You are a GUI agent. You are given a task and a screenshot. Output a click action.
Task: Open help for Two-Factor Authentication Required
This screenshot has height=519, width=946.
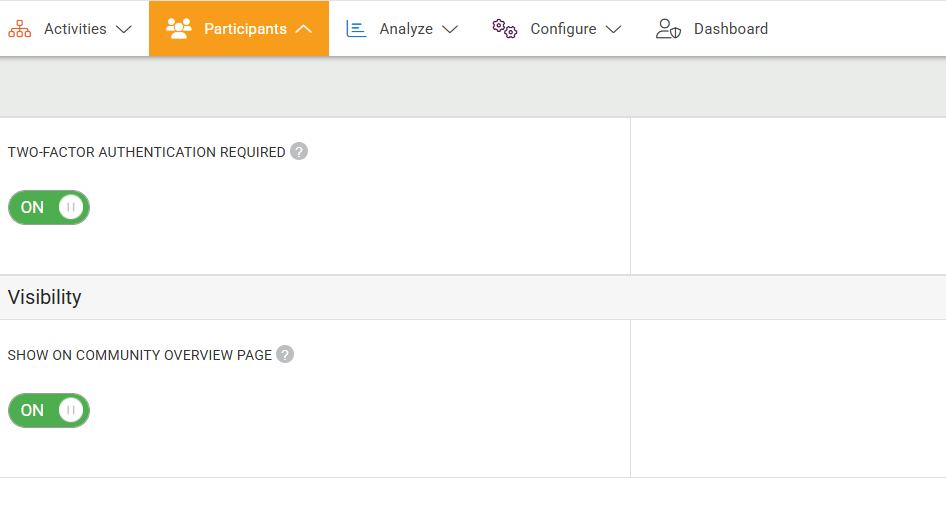click(299, 152)
